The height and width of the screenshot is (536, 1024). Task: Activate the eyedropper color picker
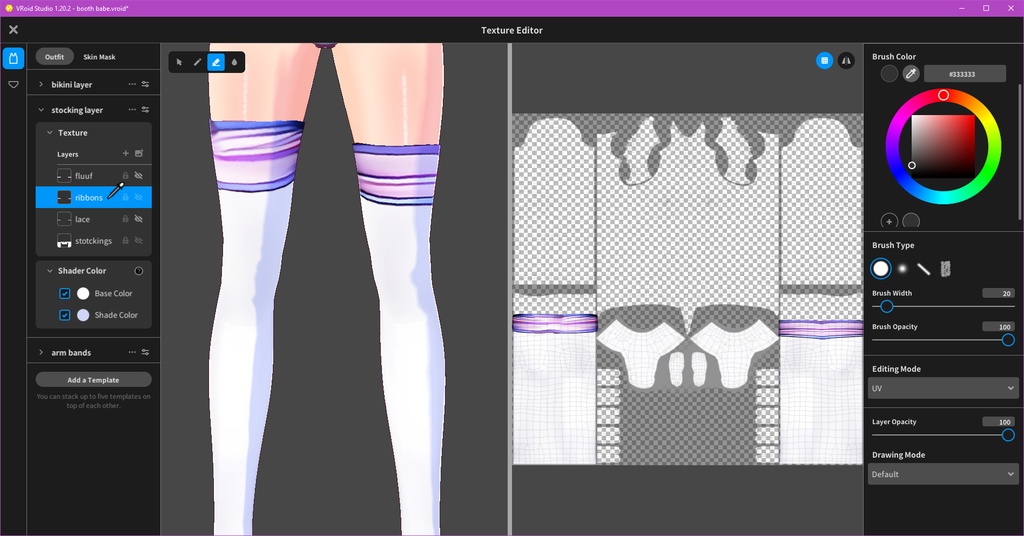911,74
